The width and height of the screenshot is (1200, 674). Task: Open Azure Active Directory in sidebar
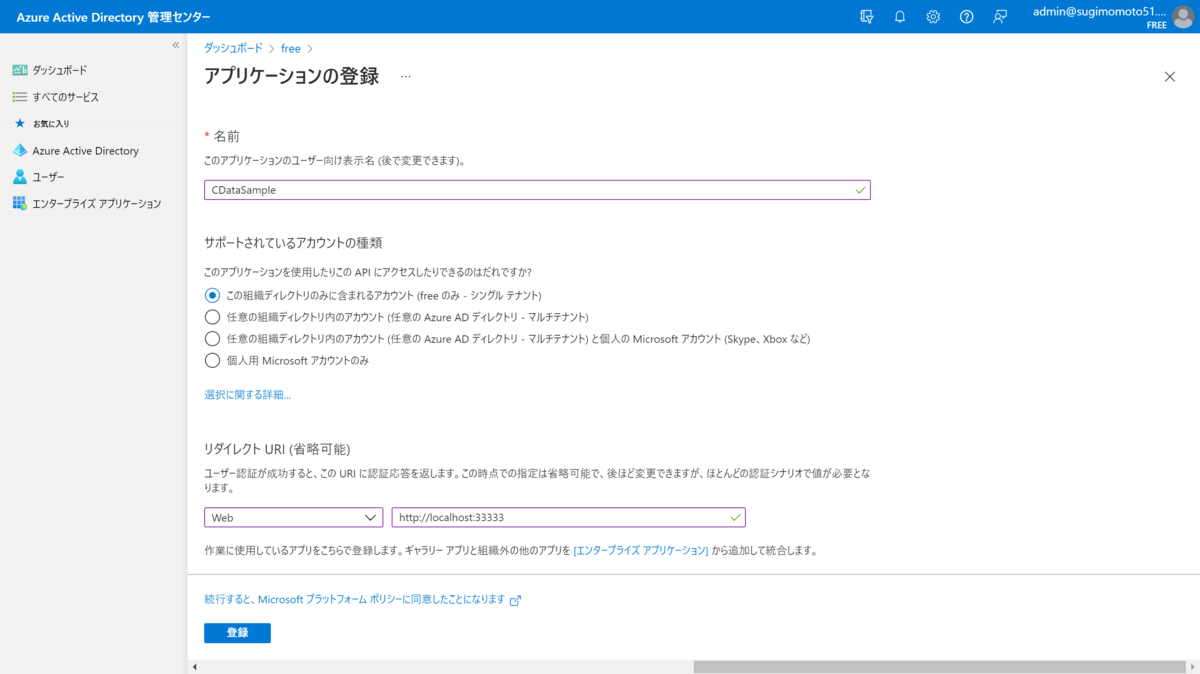click(x=86, y=151)
